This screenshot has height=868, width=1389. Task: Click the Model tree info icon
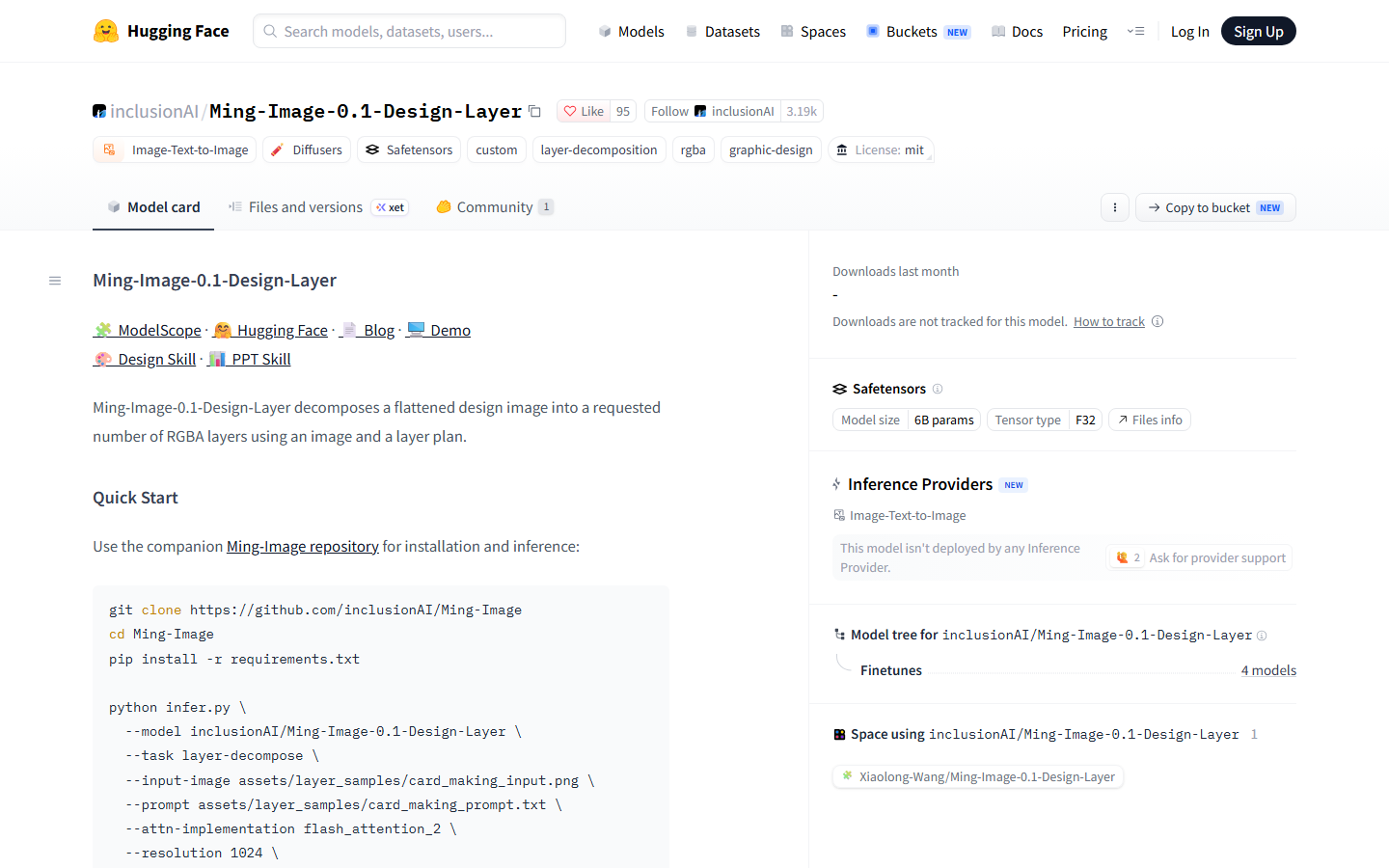(x=1262, y=636)
